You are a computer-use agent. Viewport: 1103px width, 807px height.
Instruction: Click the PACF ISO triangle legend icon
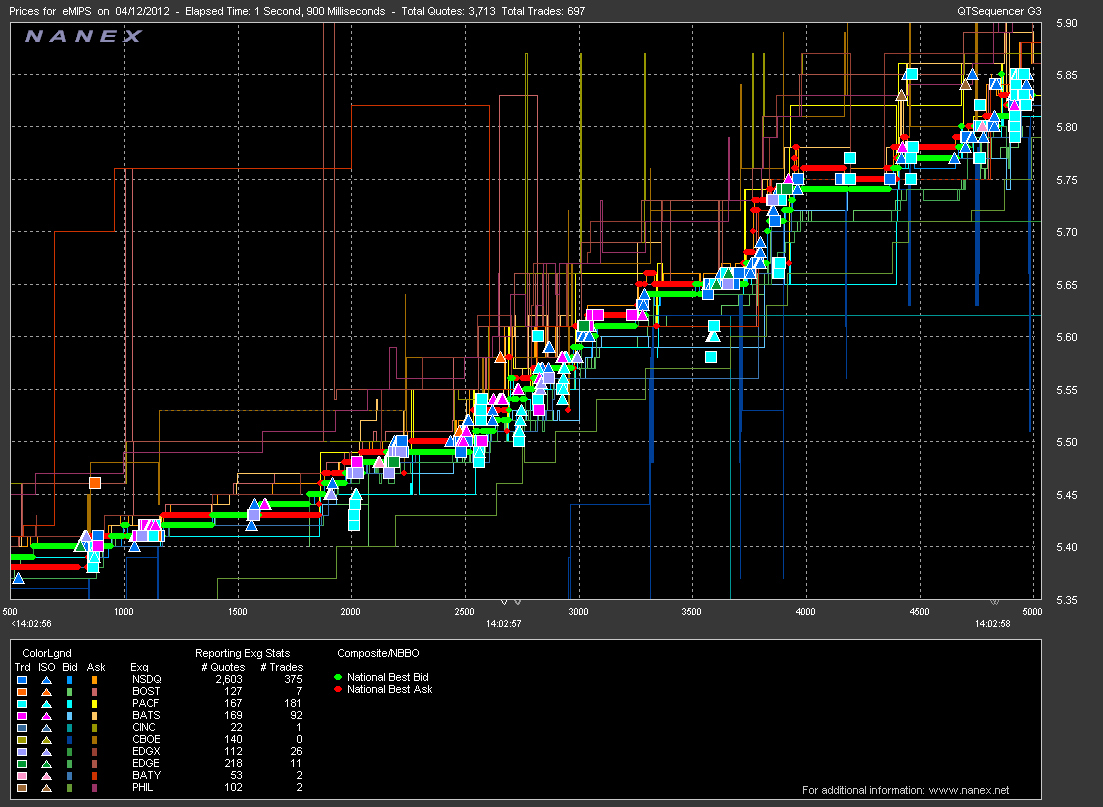[x=46, y=704]
